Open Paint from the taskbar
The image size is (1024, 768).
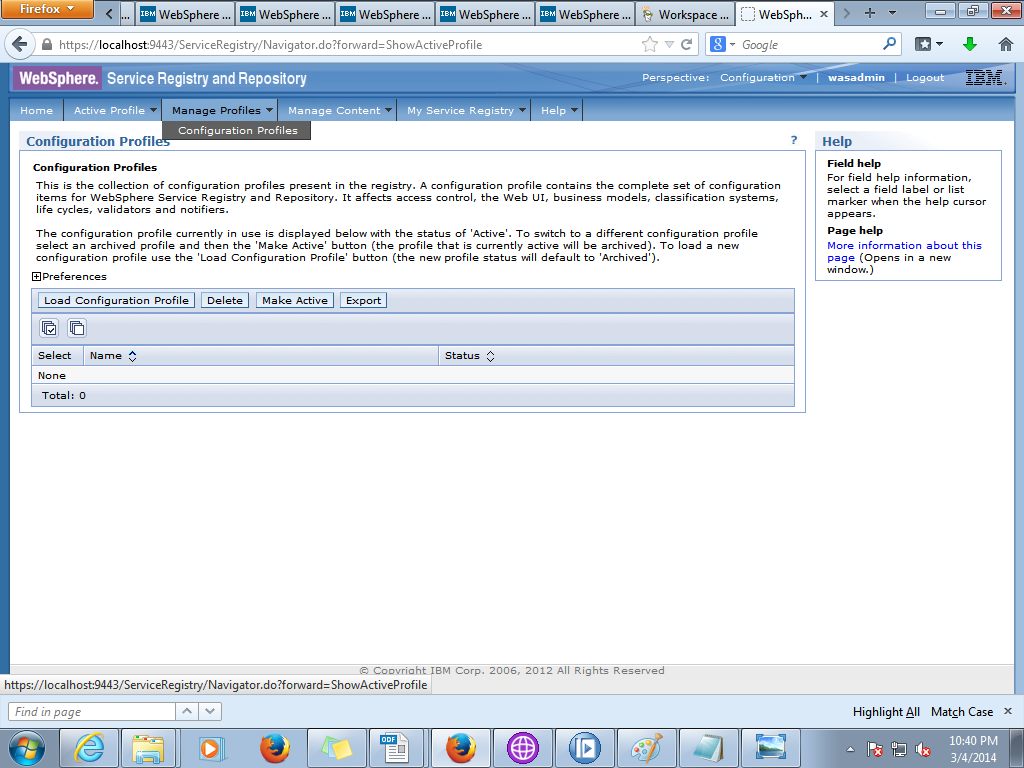[x=647, y=748]
